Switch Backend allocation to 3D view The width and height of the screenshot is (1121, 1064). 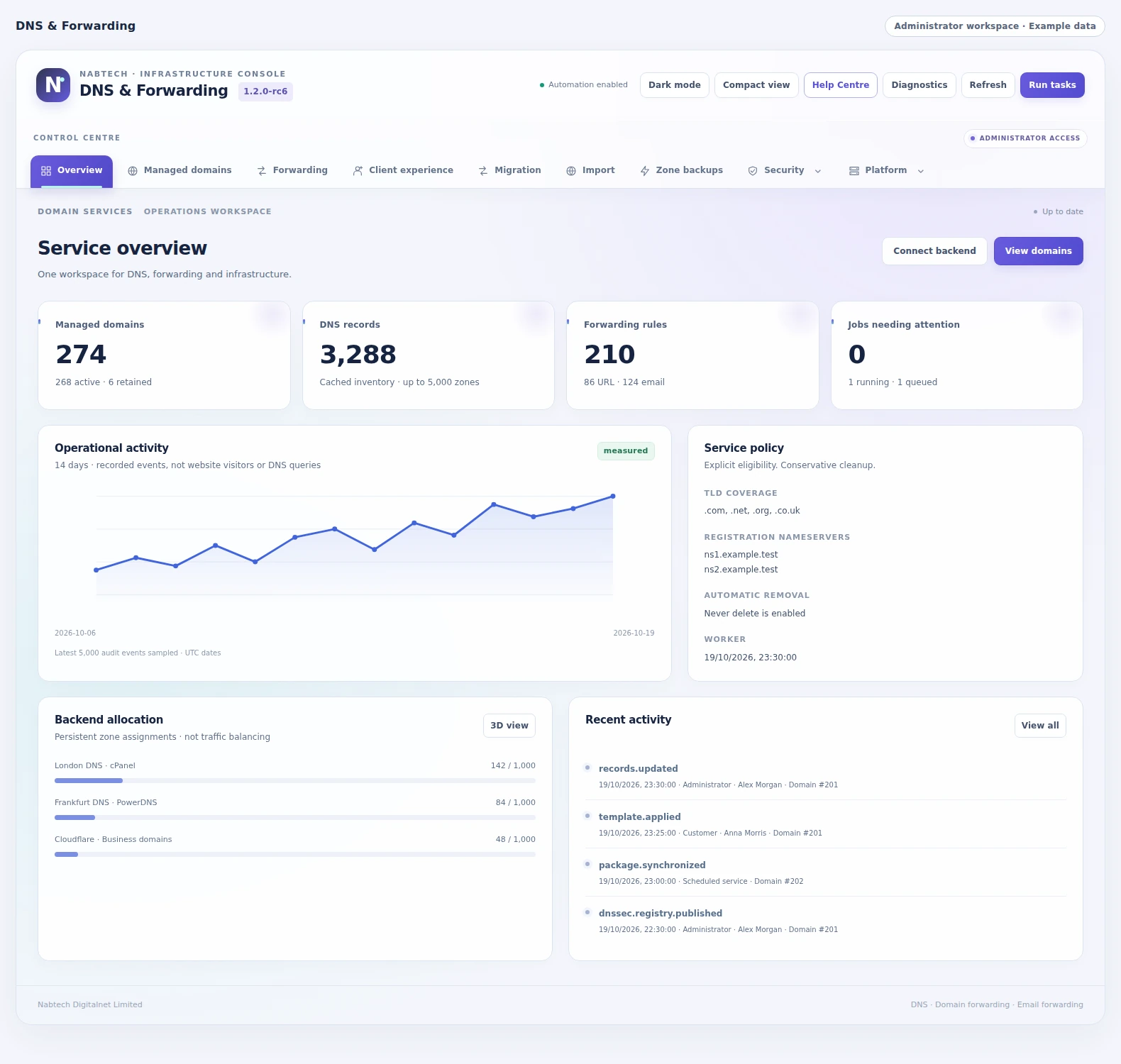pyautogui.click(x=509, y=726)
